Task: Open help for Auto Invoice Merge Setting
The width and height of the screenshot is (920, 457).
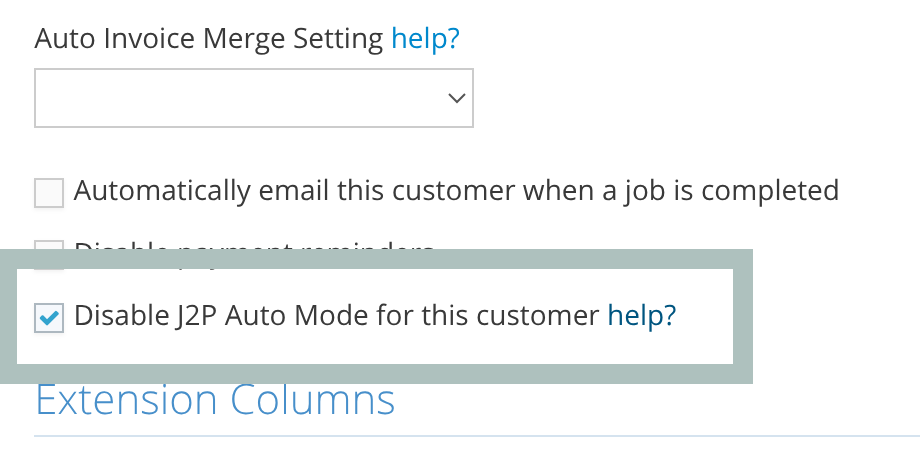Action: click(425, 39)
